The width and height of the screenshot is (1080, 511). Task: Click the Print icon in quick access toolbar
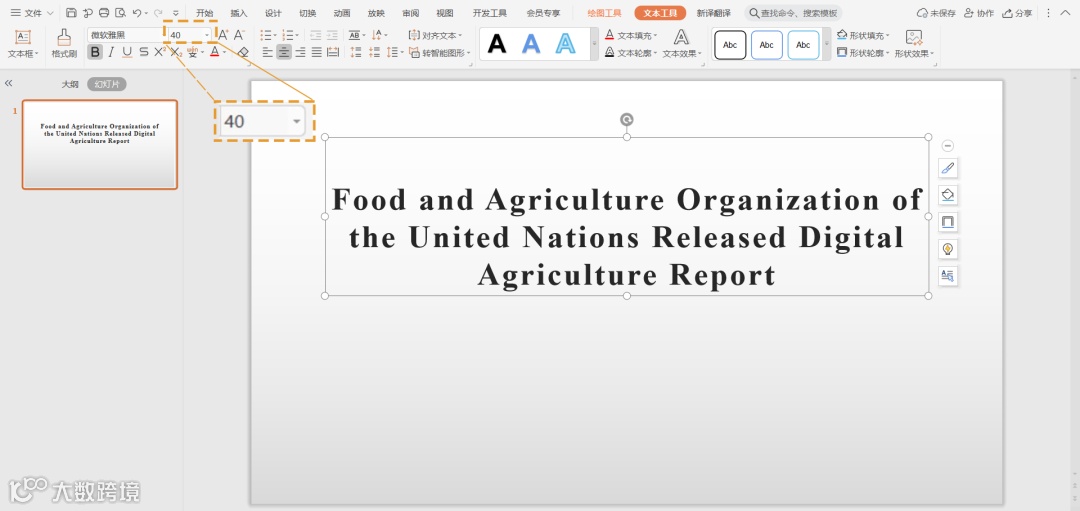pyautogui.click(x=104, y=12)
